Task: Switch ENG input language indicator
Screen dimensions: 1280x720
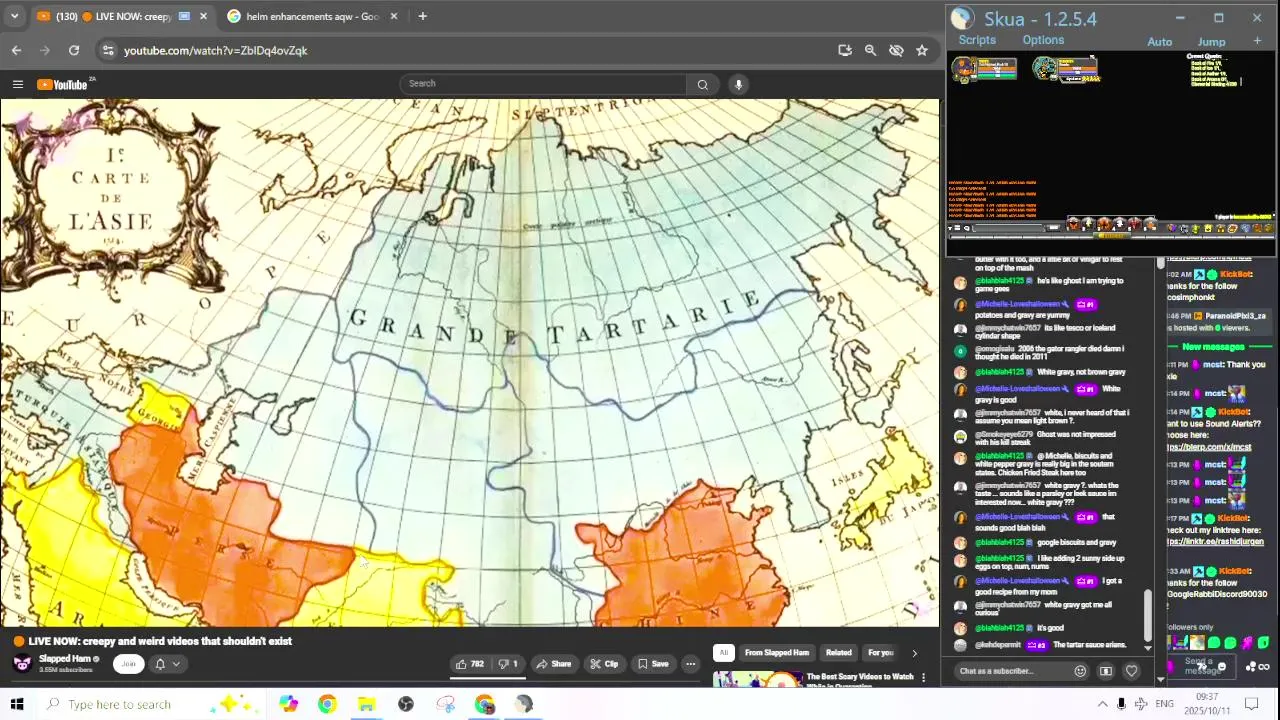Action: tap(1164, 704)
